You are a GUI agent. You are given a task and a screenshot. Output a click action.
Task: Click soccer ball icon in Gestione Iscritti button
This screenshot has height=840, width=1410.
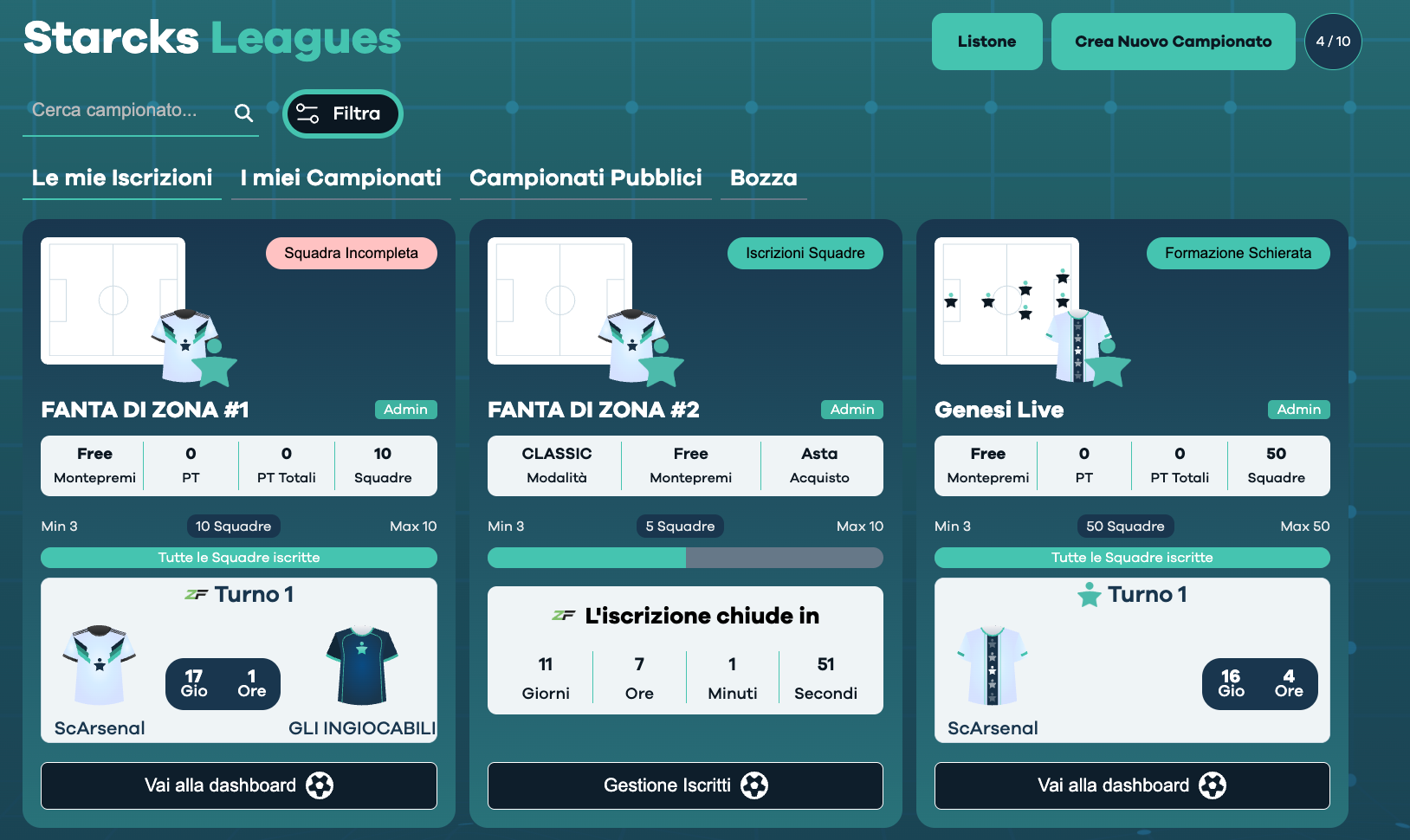[754, 785]
